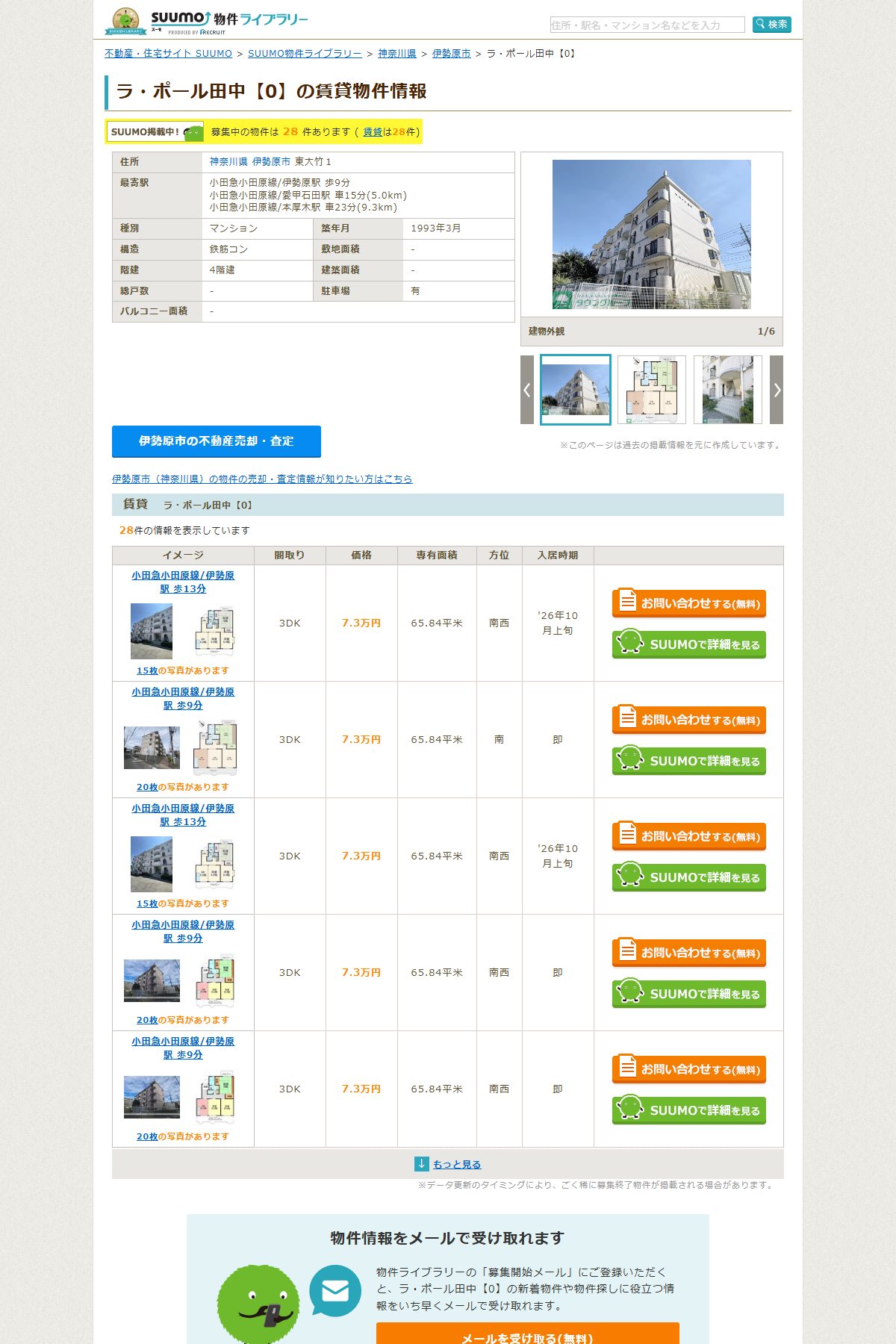The width and height of the screenshot is (896, 1344).
Task: Click SUUMOで詳細を見る for the fourth listing
Action: pos(689,994)
